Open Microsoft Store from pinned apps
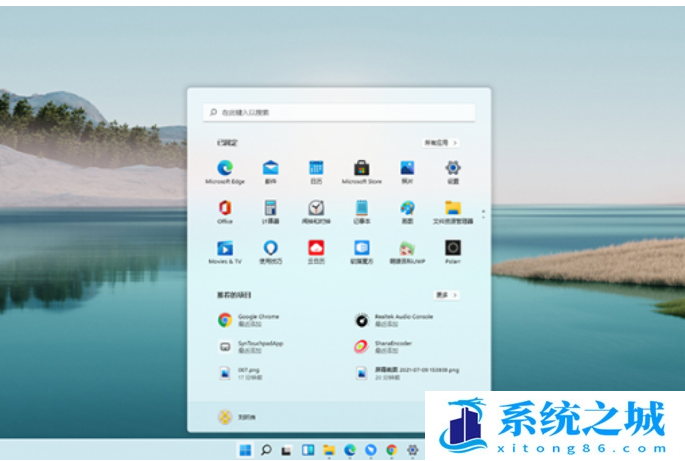Screen dimensions: 685x461 (x=361, y=168)
